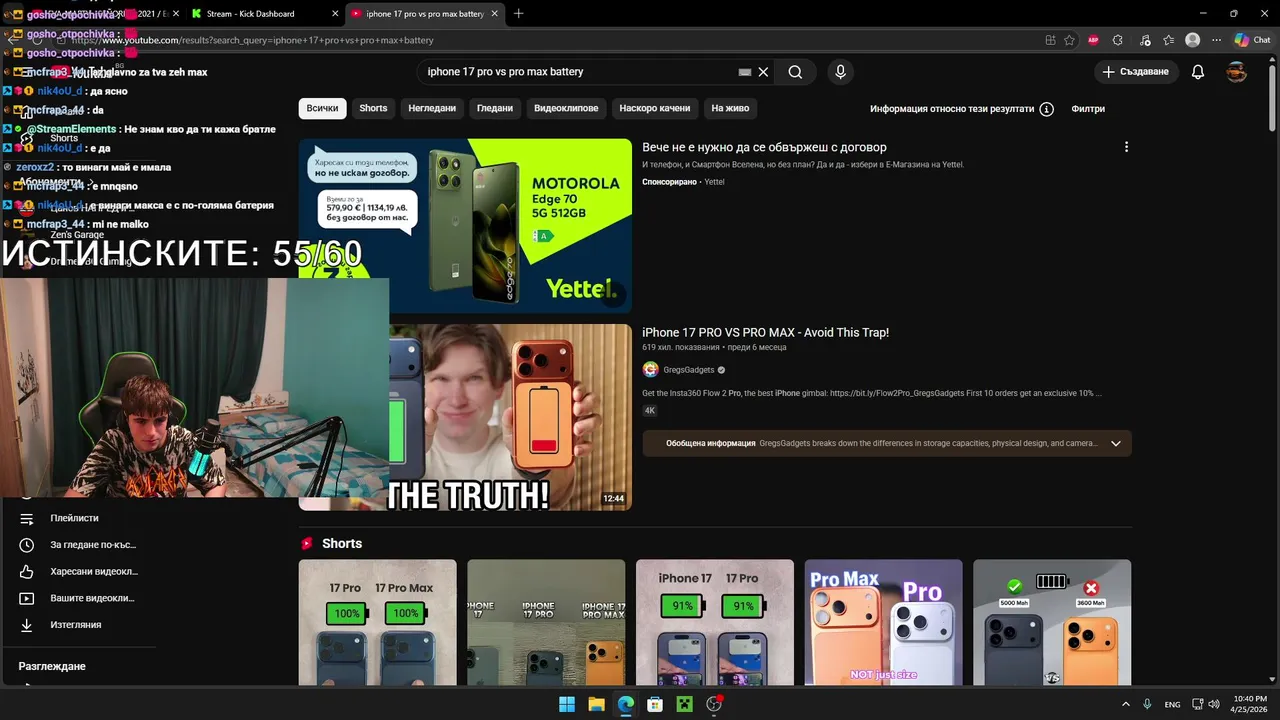
Task: Open the Windows Start button
Action: 567,704
